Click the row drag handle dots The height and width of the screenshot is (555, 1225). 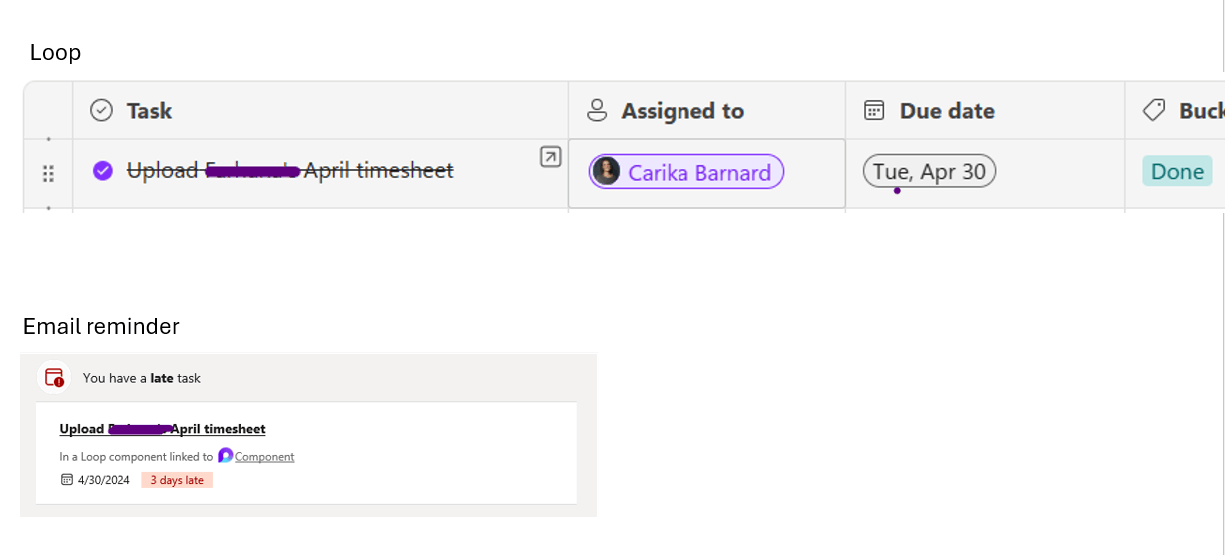(x=48, y=174)
